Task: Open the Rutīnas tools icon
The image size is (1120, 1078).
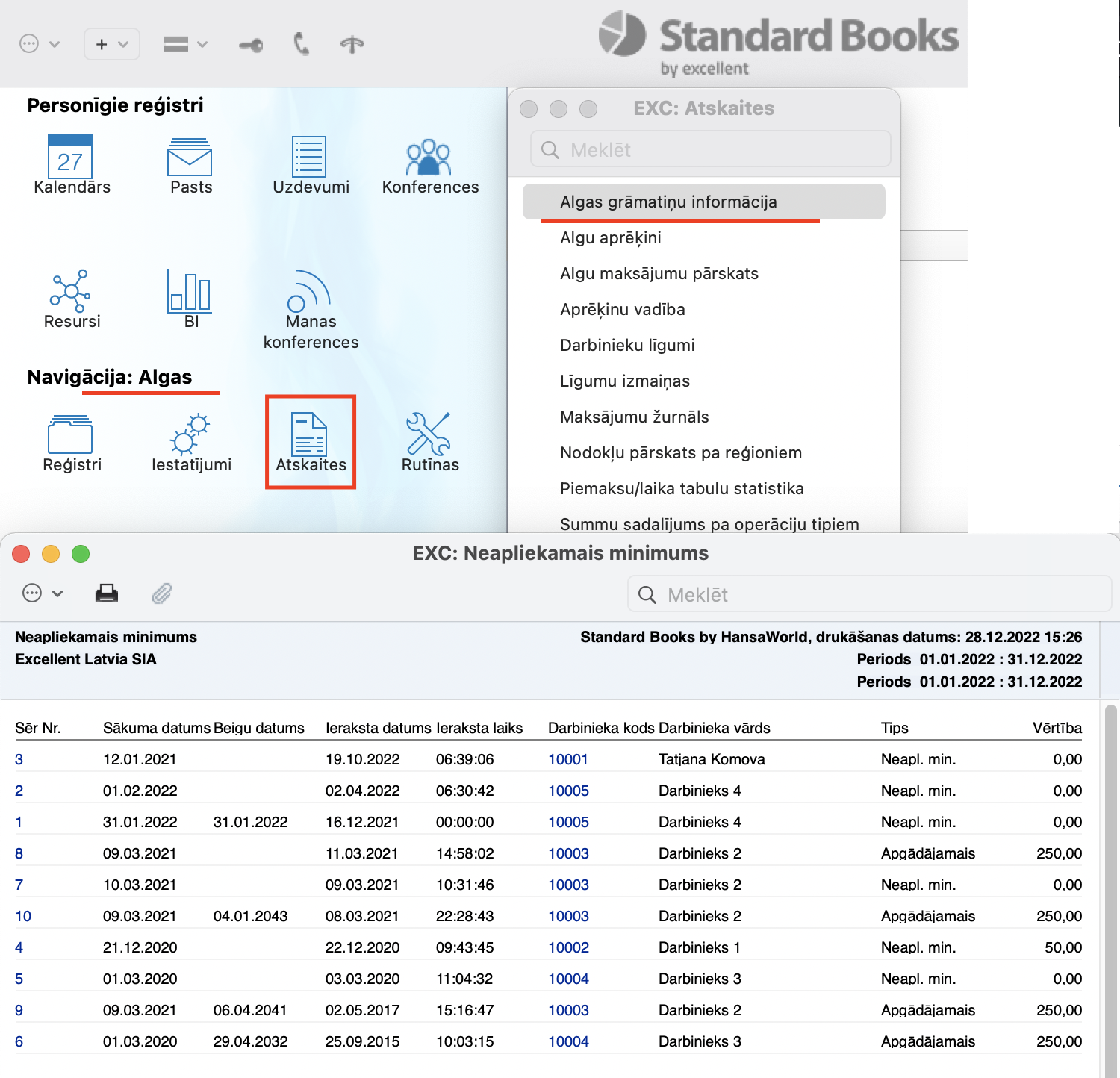Action: [429, 435]
